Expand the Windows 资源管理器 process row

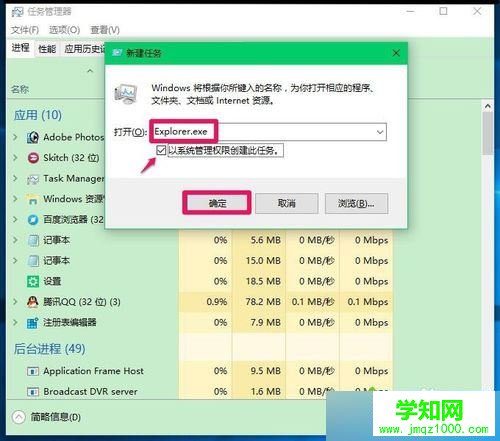[x=15, y=199]
